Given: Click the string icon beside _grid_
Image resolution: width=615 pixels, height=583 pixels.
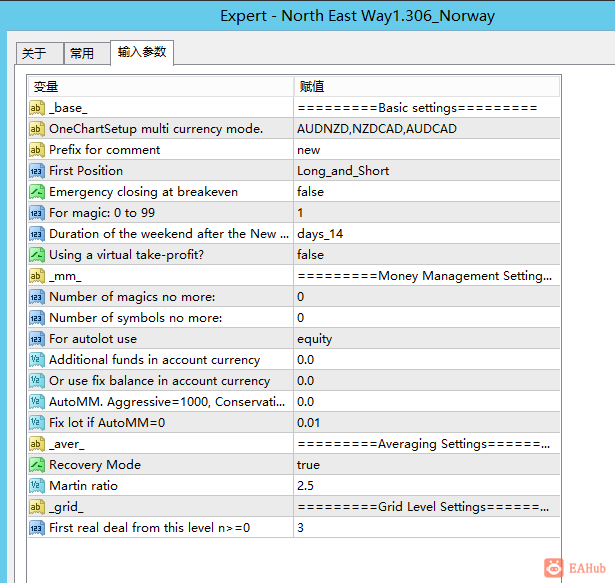Looking at the screenshot, I should [x=37, y=506].
